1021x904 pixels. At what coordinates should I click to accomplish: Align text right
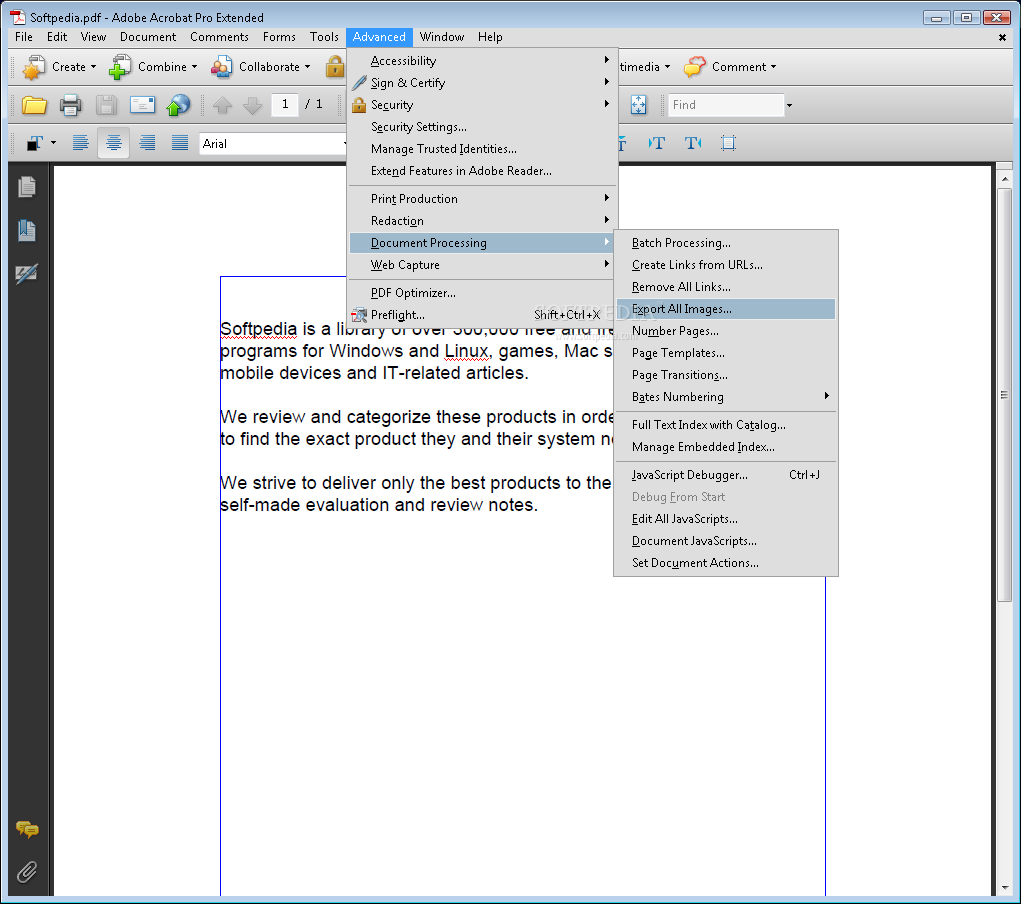147,143
